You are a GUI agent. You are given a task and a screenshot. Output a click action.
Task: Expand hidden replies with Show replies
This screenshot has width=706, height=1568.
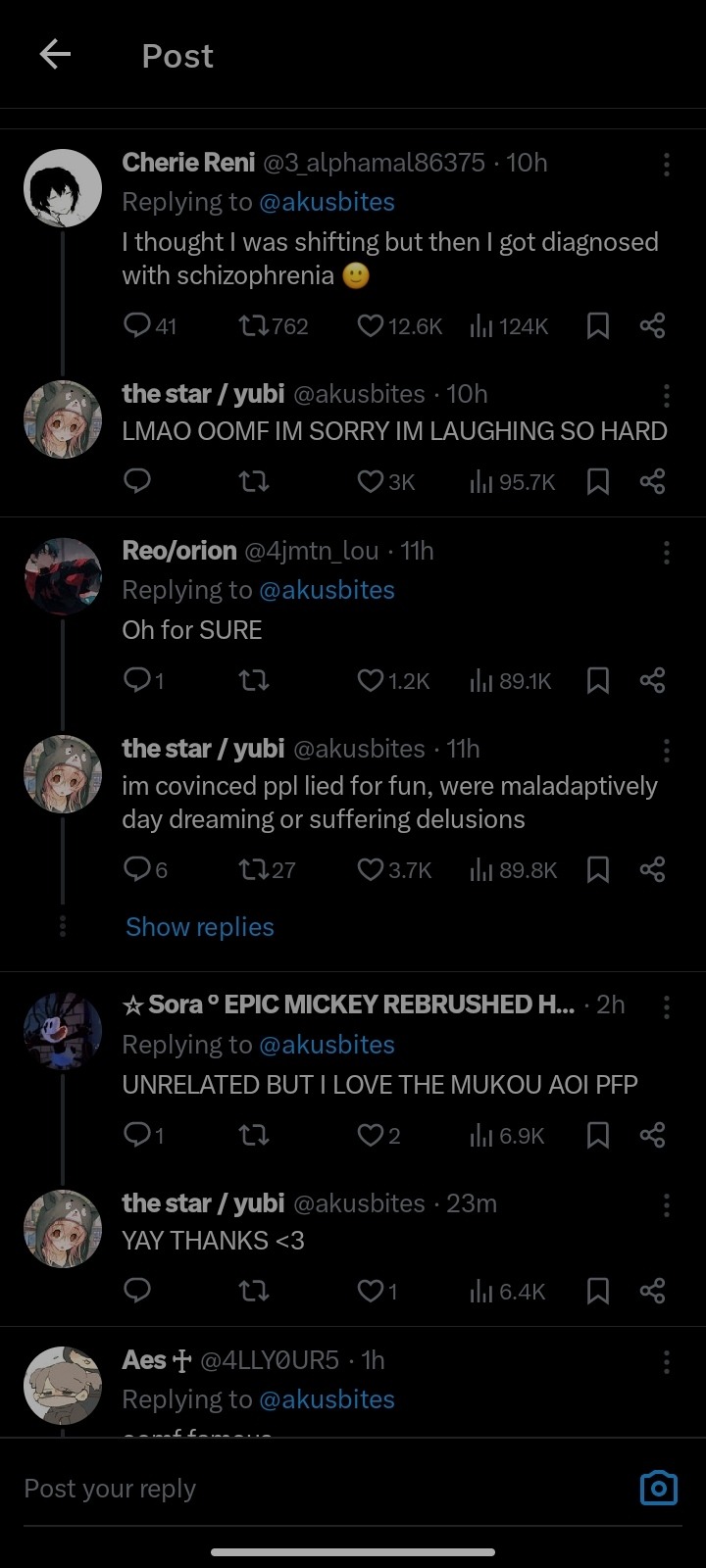[200, 927]
